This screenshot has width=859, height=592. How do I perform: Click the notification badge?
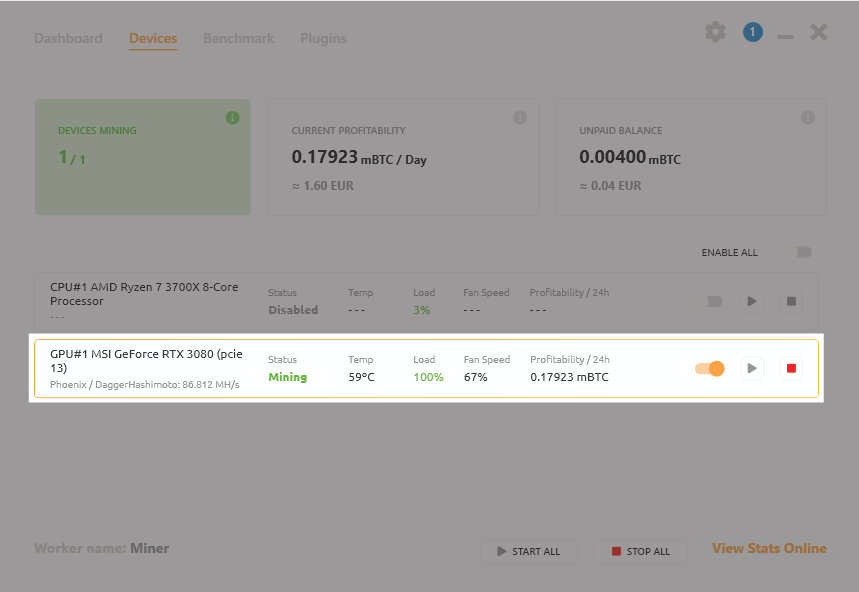pyautogui.click(x=753, y=31)
